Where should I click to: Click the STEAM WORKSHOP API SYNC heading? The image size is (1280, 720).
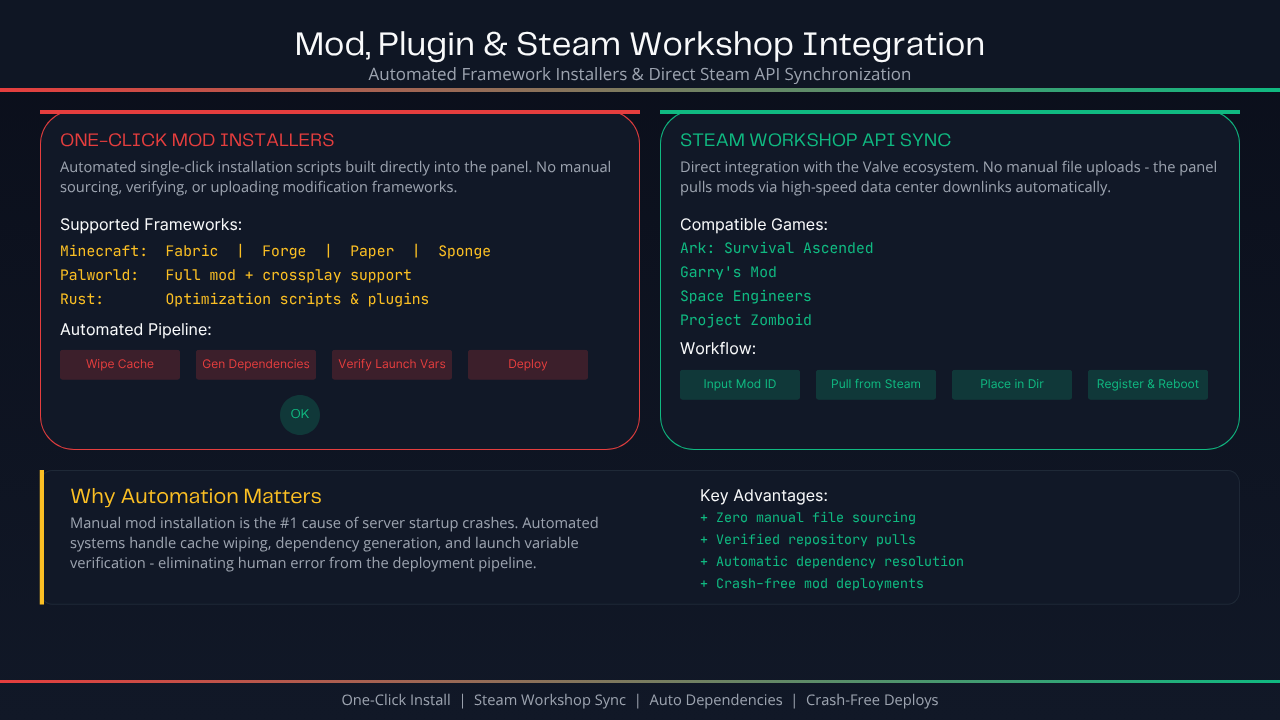click(x=816, y=140)
